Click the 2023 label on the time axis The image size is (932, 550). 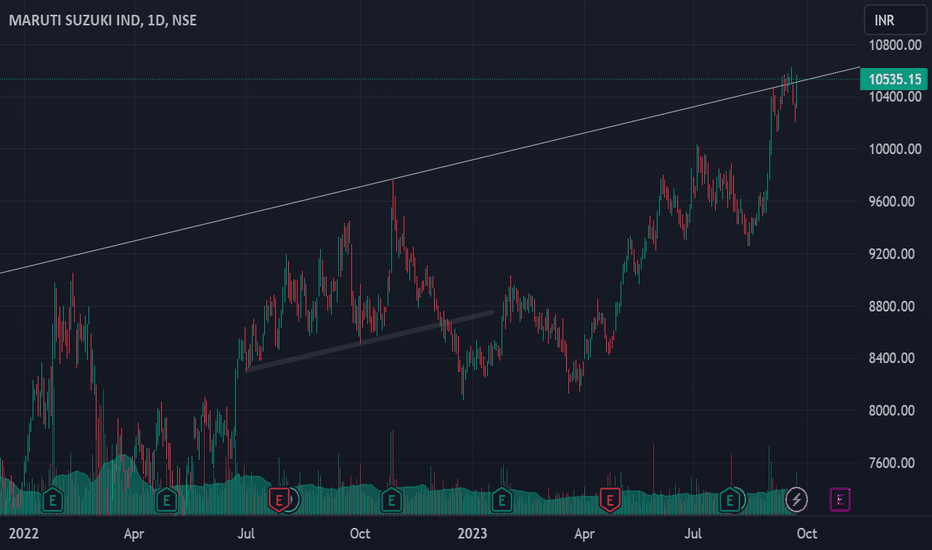coord(472,533)
